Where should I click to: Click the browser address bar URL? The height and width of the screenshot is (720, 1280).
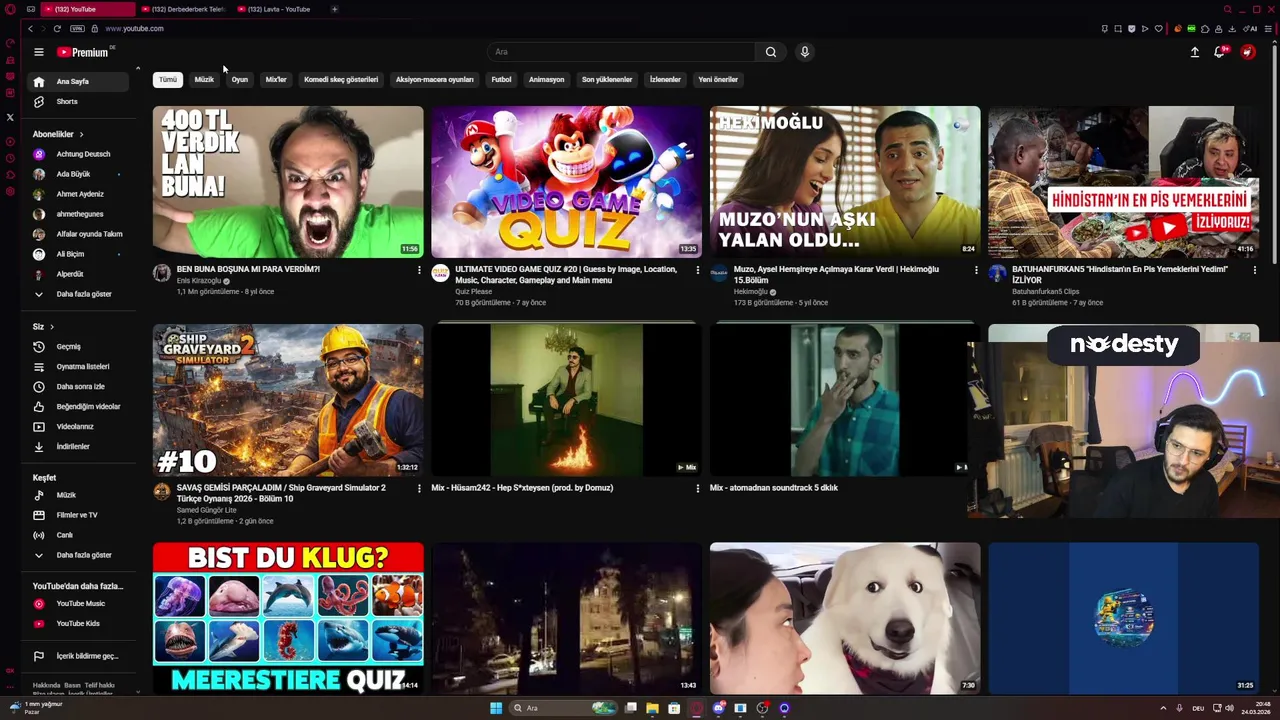[x=134, y=28]
